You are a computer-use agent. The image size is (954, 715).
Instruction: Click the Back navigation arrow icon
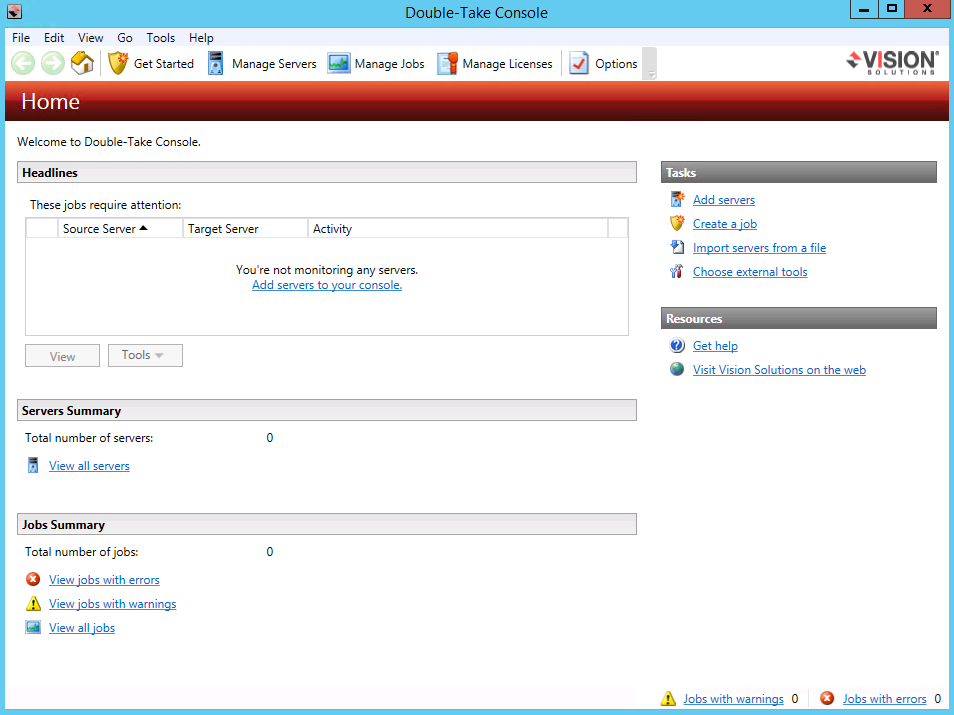coord(23,63)
